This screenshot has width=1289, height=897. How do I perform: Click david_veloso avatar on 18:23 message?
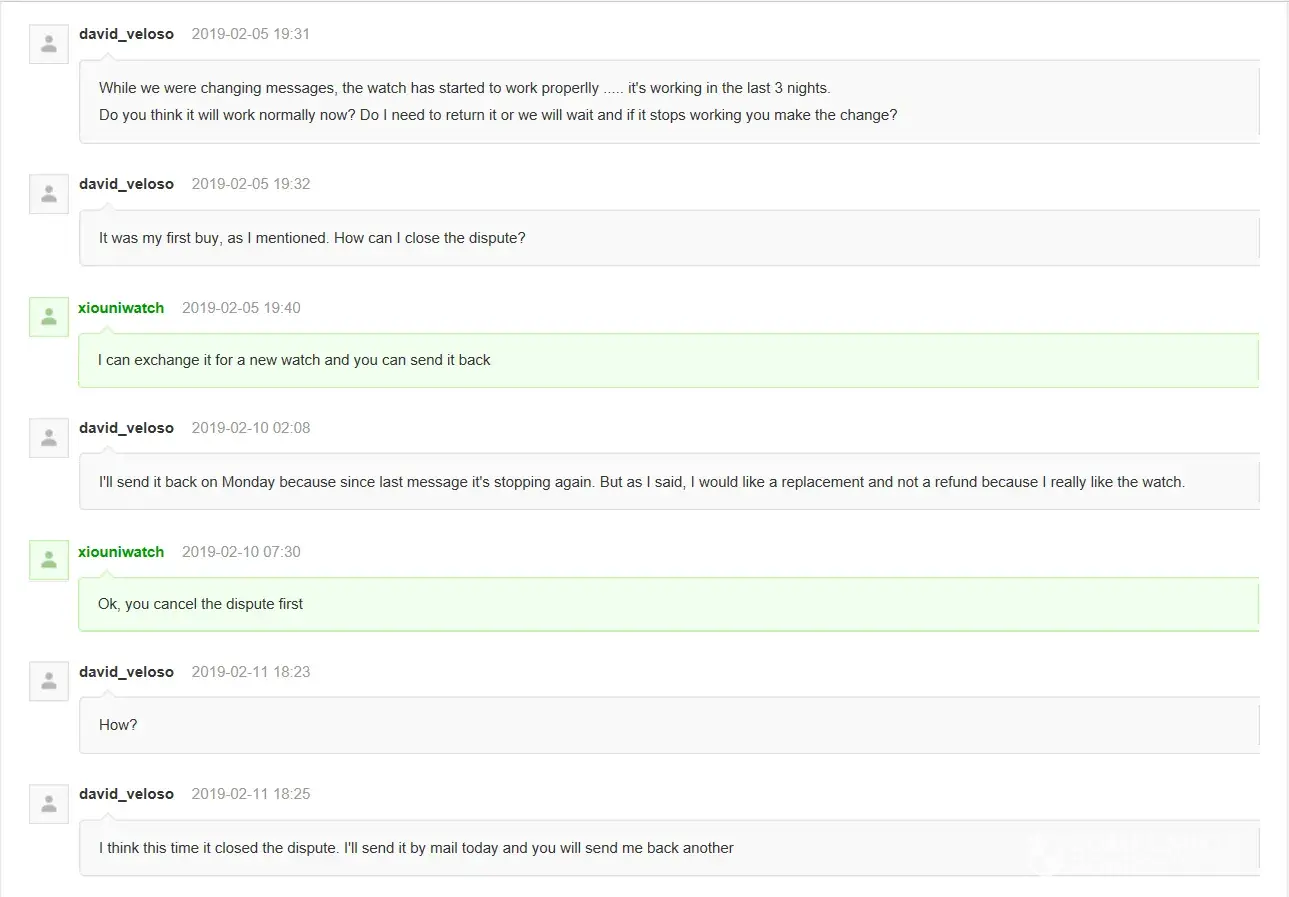tap(48, 682)
